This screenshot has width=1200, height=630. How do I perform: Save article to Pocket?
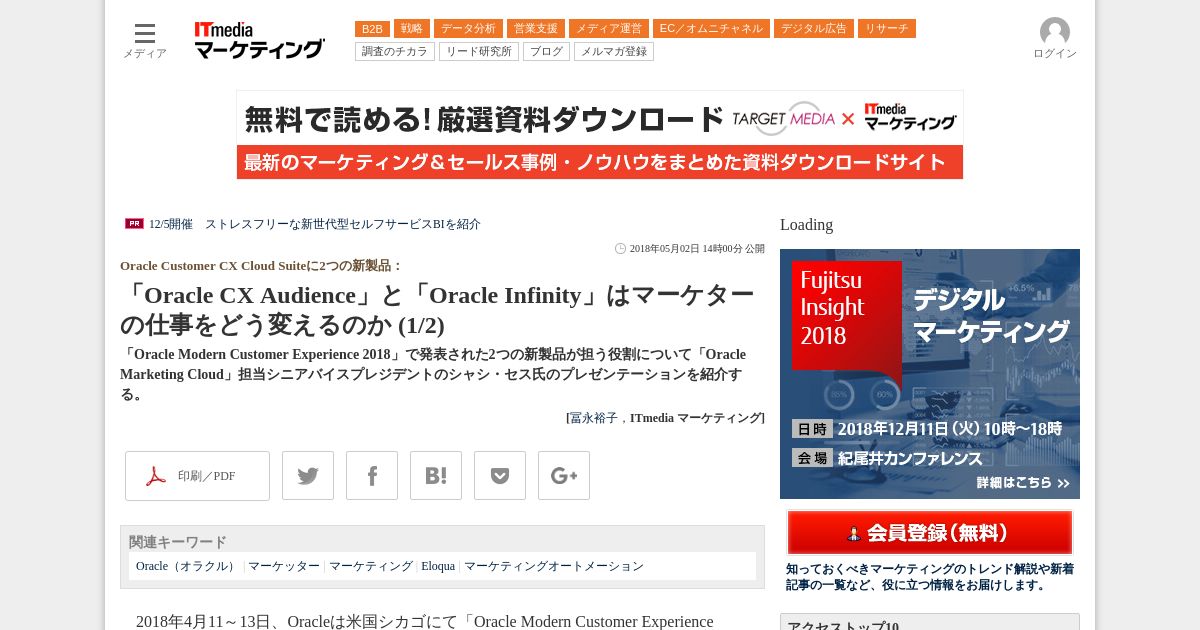(x=500, y=476)
